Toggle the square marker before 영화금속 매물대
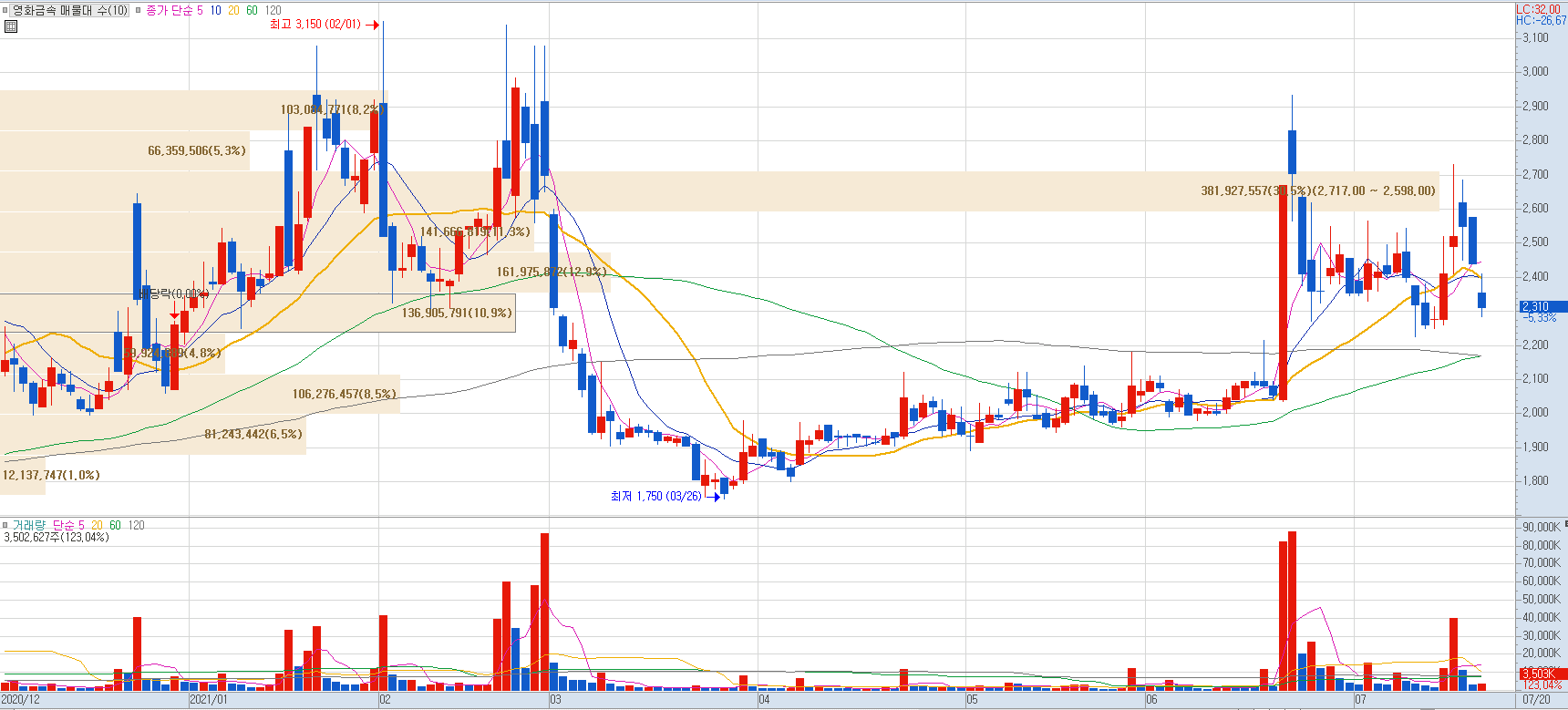Screen dimensions: 1568x710 tap(5, 10)
